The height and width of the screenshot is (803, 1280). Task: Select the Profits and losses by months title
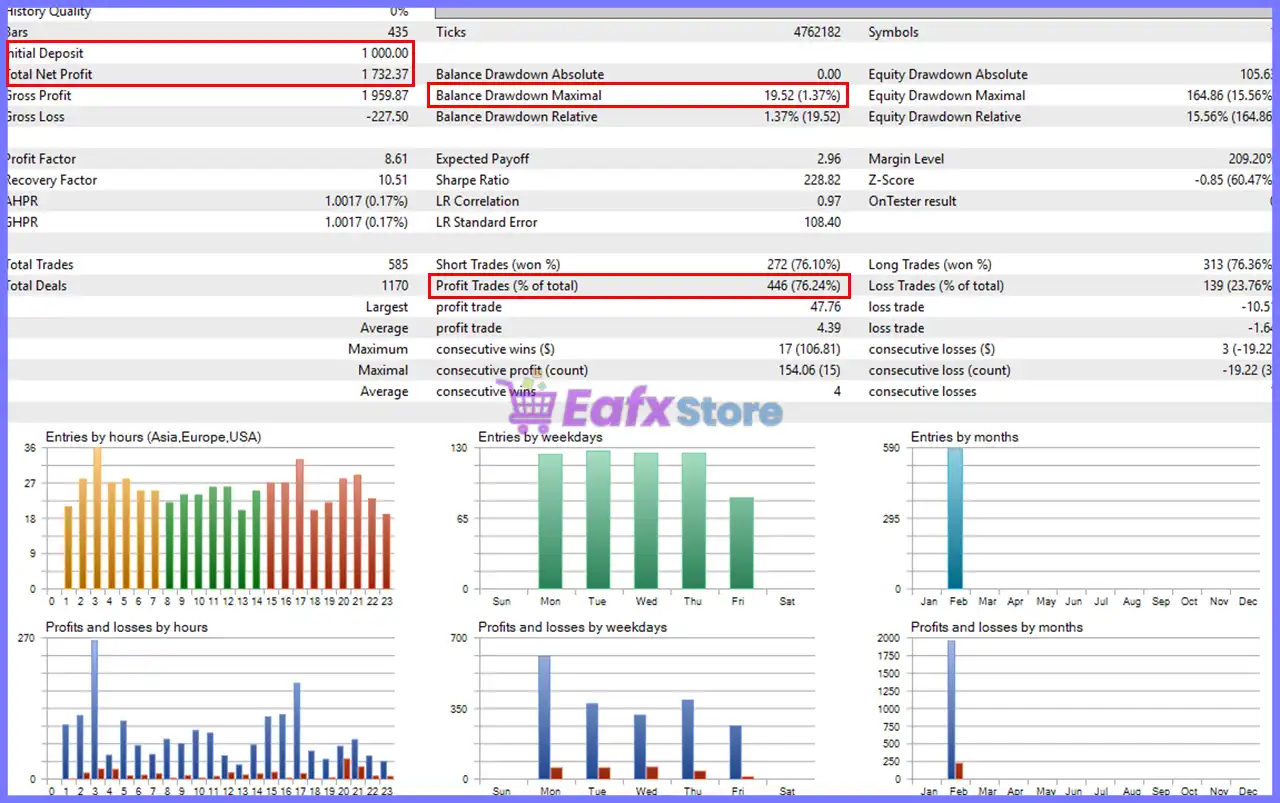point(997,627)
